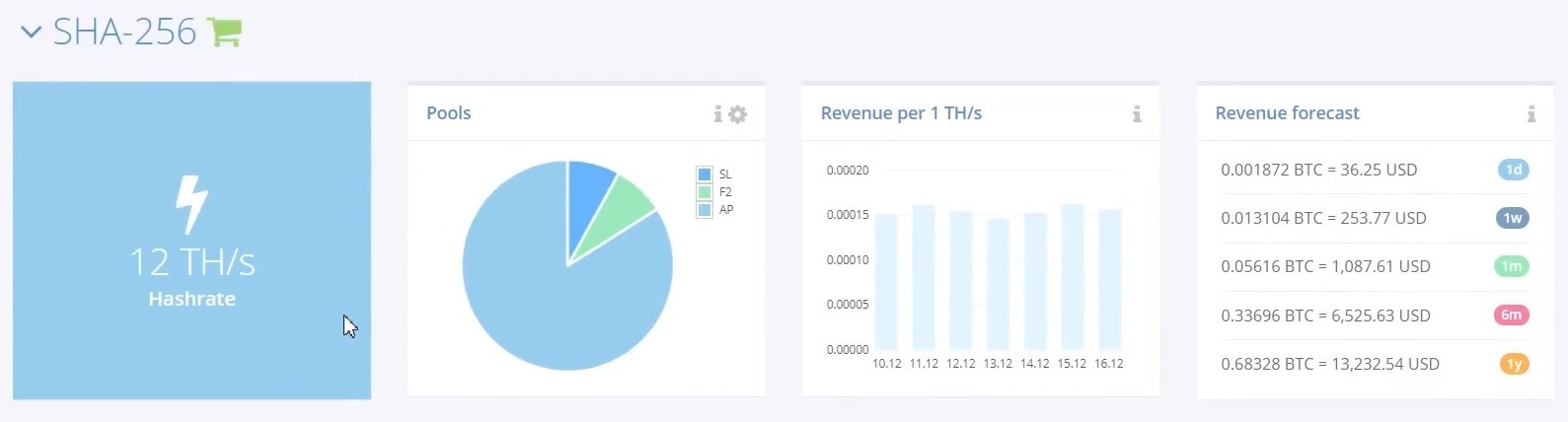Toggle the AP pool legend swatch
This screenshot has height=422, width=1568.
pyautogui.click(x=705, y=210)
